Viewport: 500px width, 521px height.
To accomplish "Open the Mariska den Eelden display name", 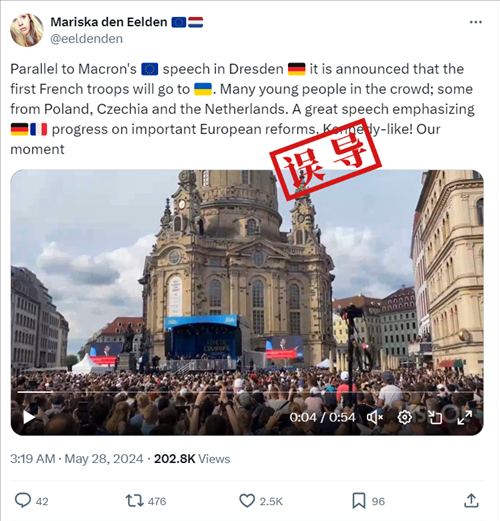I will [109, 22].
